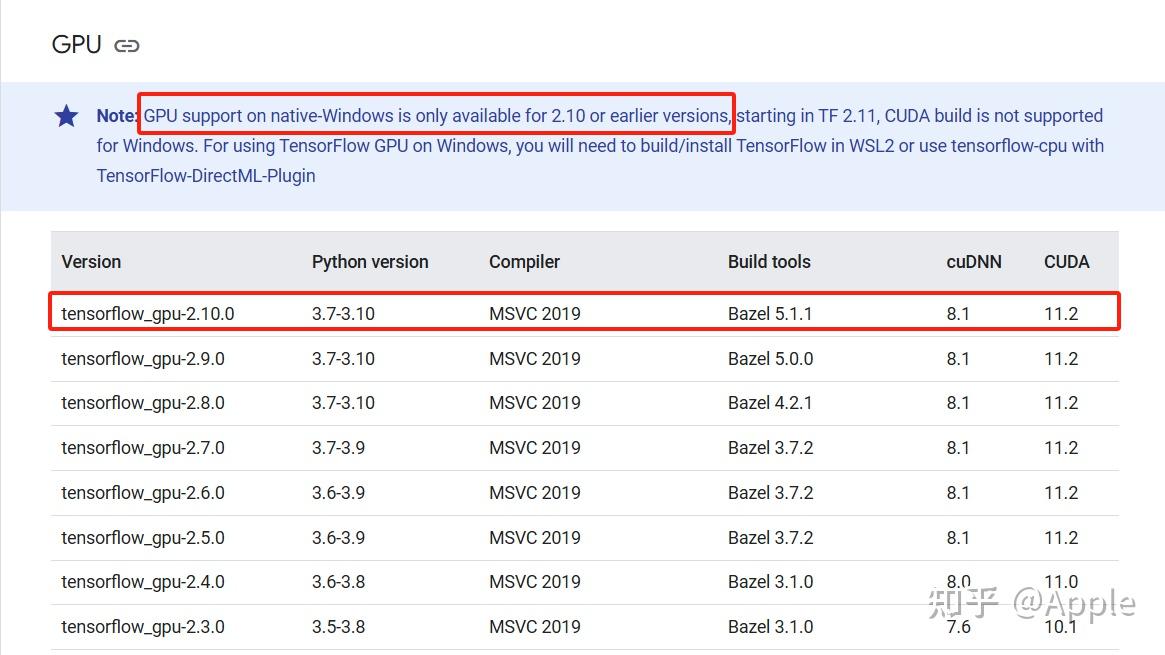Screen dimensions: 1165x655
Task: Click the cuDNN value 7.6 for version 2.3.0
Action: pos(959,627)
